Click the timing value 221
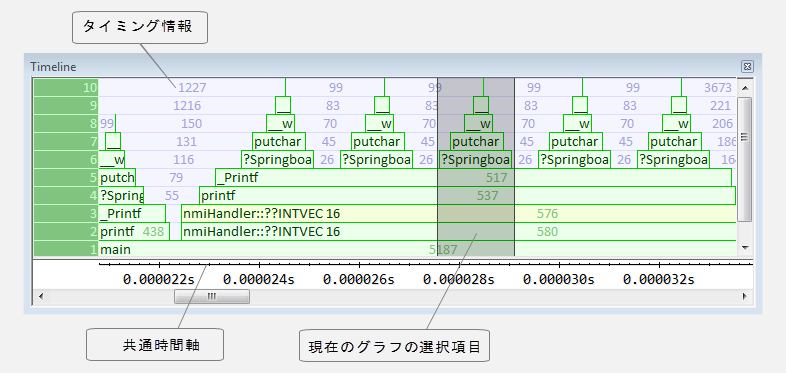The width and height of the screenshot is (786, 373). [x=720, y=106]
